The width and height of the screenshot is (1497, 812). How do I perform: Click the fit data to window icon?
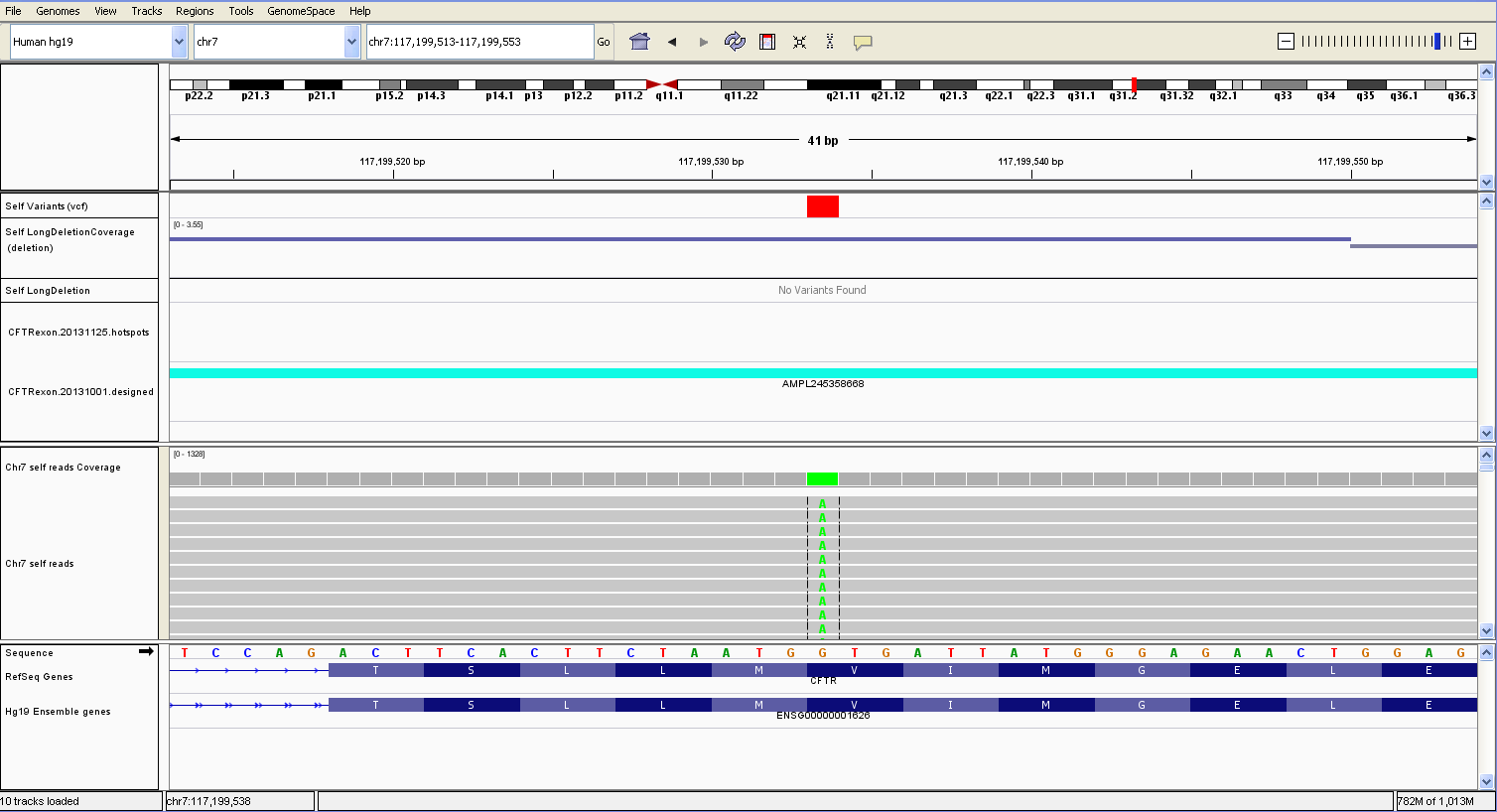(x=799, y=42)
